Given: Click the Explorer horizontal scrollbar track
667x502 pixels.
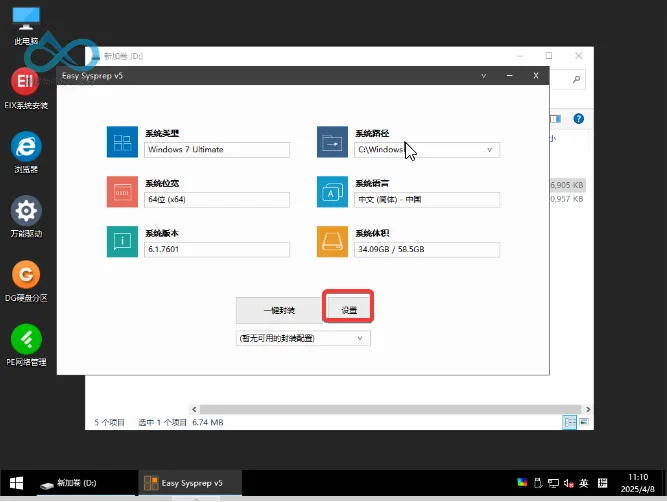Looking at the screenshot, I should click(391, 409).
